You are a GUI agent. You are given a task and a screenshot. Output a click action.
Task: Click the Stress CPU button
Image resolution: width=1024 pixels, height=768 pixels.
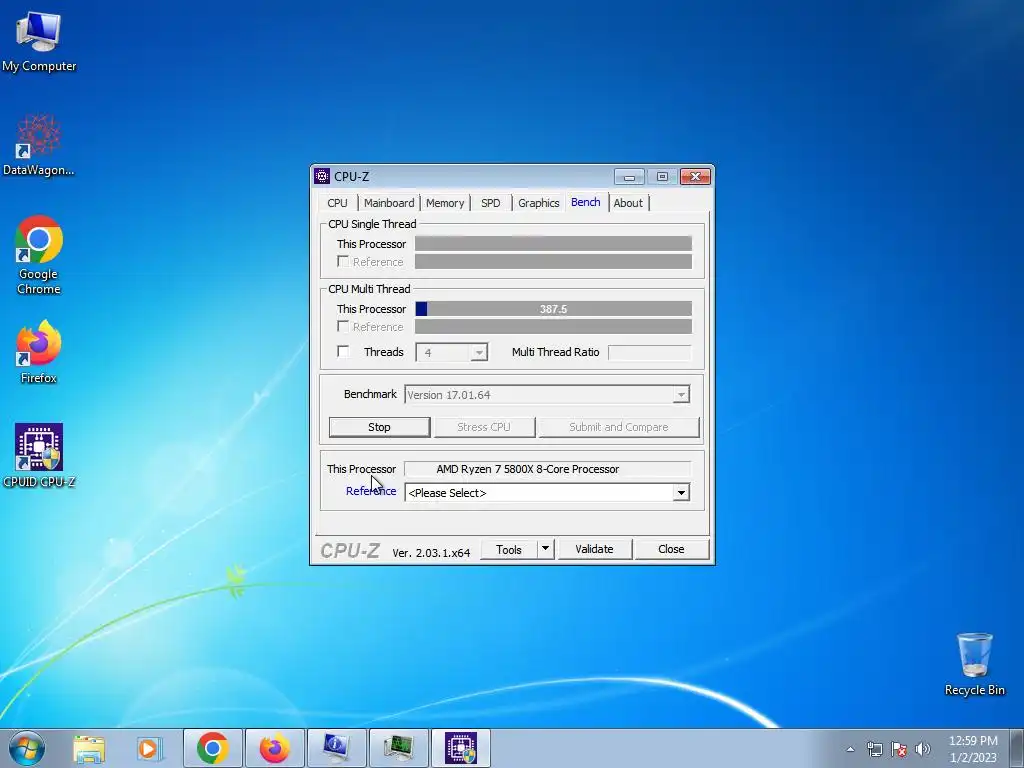point(484,427)
